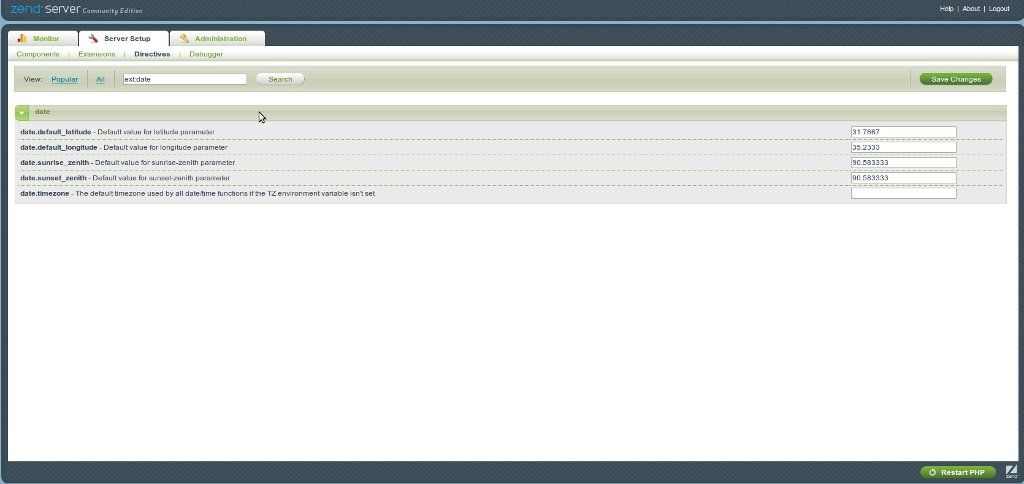
Task: Open the Debugger sub-menu
Action: pyautogui.click(x=206, y=54)
